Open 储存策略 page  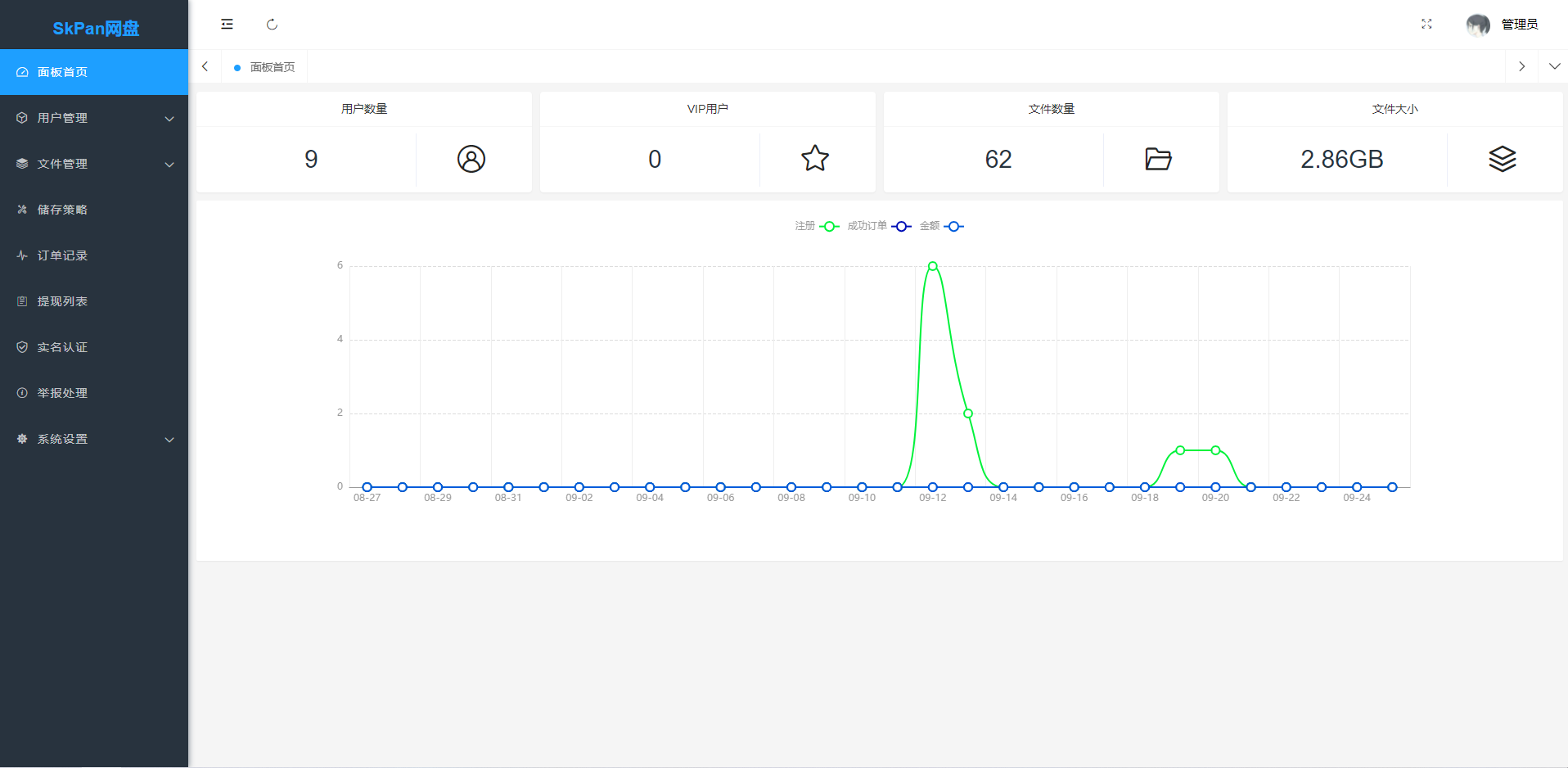click(94, 210)
